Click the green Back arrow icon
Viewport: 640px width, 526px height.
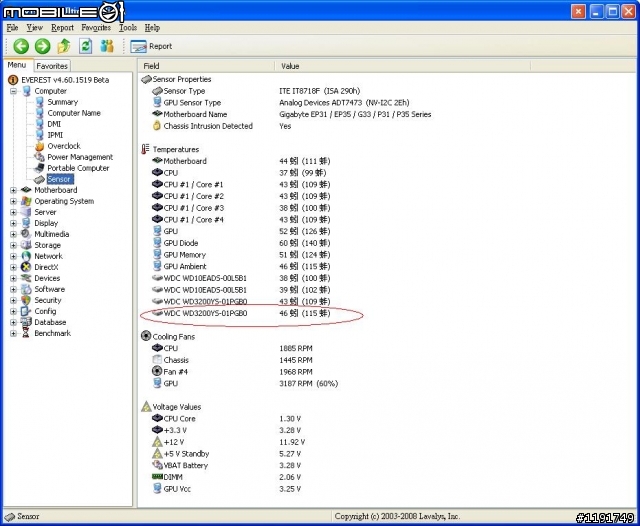[21, 46]
